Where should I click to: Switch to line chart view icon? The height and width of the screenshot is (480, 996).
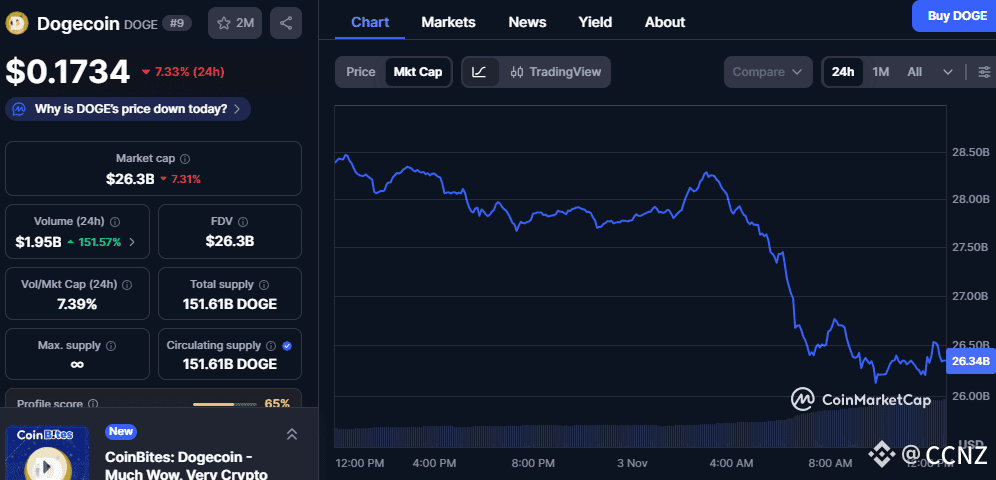(x=480, y=72)
